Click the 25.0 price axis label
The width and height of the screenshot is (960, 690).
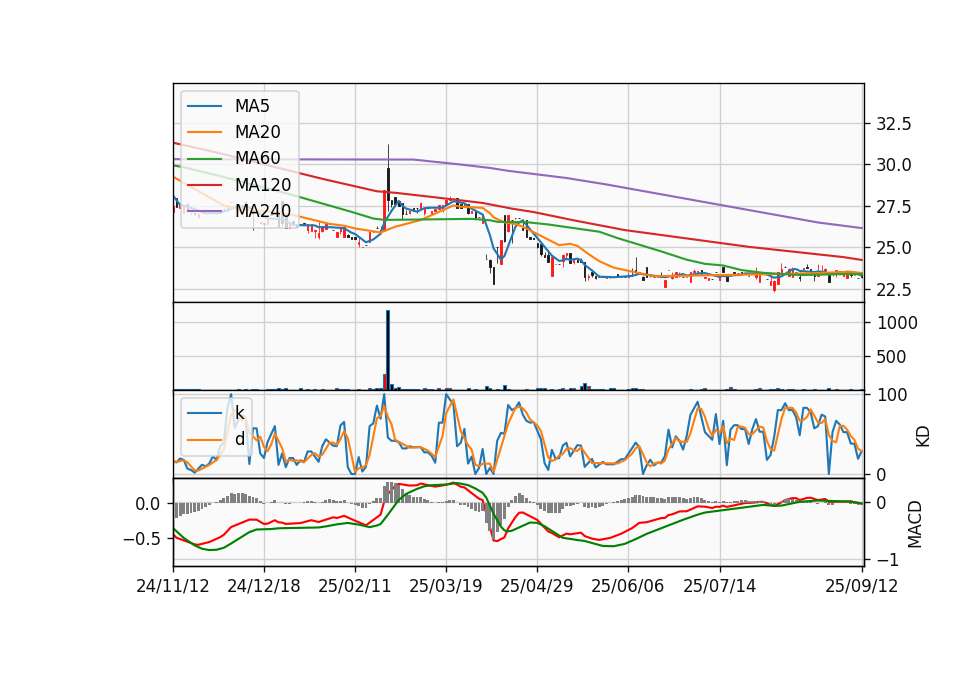pos(894,249)
